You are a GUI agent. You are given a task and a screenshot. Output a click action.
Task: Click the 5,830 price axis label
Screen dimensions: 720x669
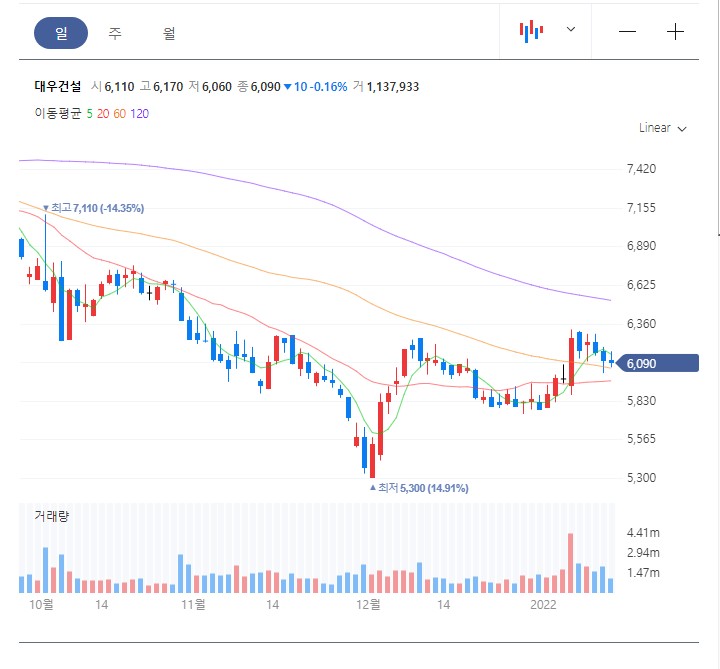(x=641, y=401)
